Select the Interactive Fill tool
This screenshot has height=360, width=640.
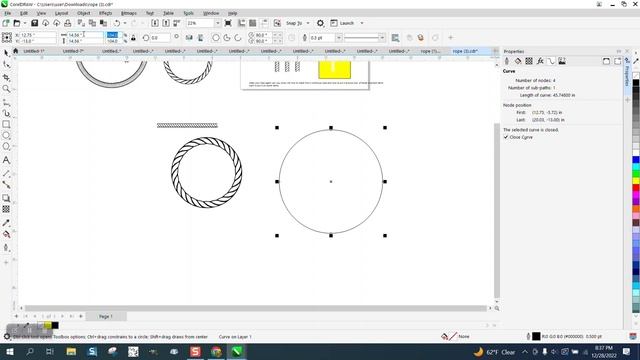(x=6, y=234)
